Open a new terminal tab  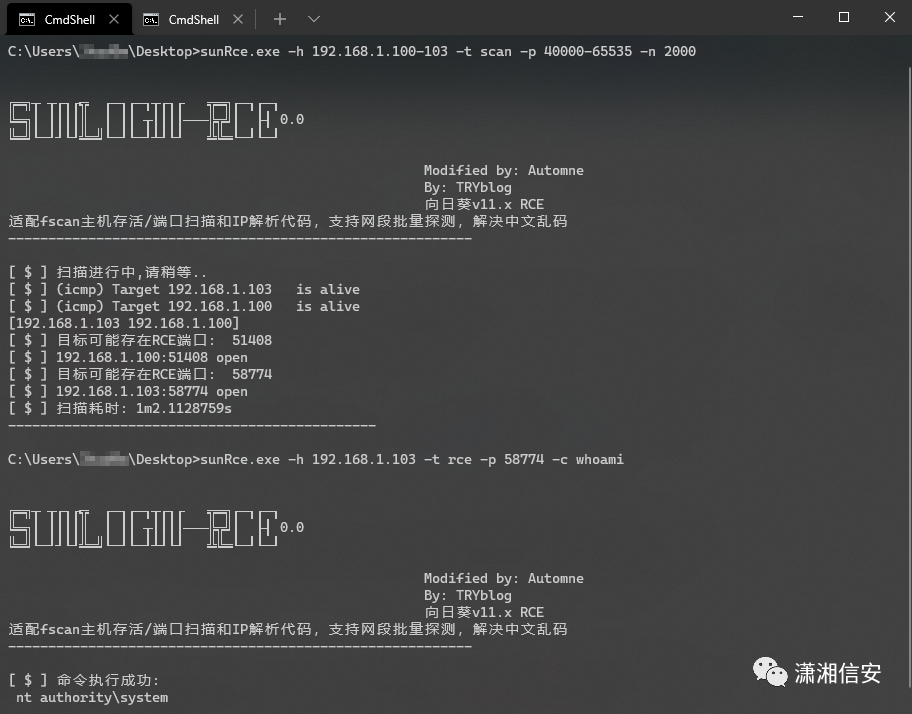280,19
